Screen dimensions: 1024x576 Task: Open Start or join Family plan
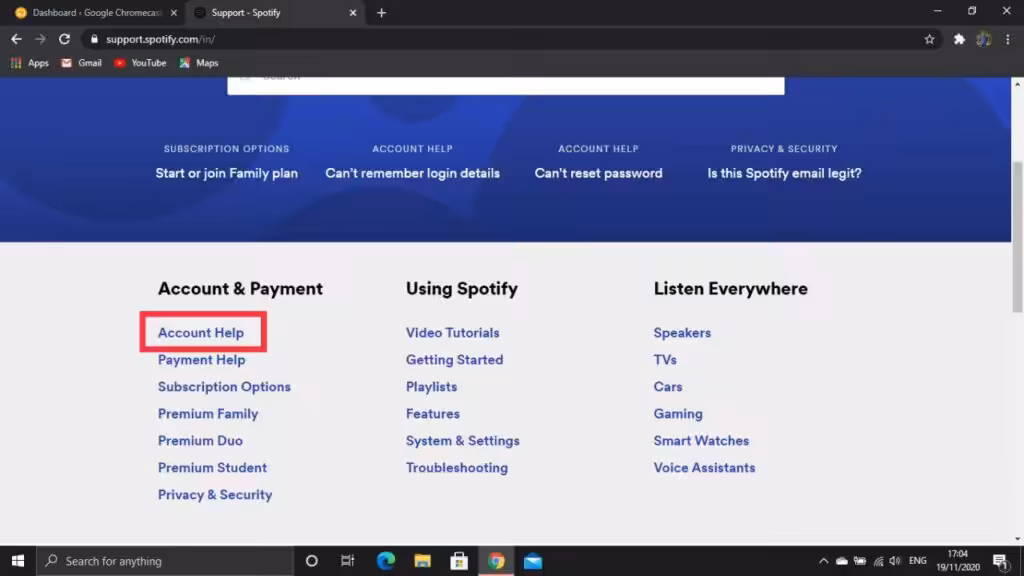(x=227, y=173)
